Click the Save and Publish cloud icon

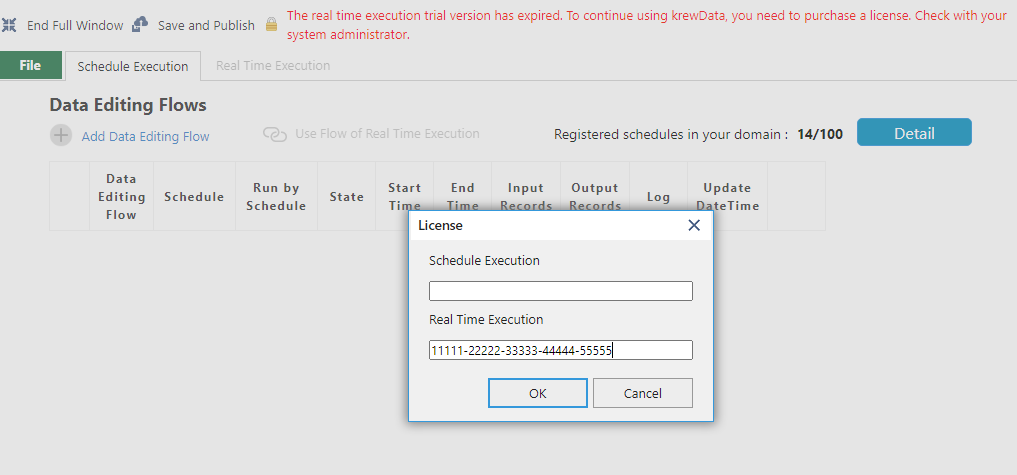pyautogui.click(x=139, y=25)
